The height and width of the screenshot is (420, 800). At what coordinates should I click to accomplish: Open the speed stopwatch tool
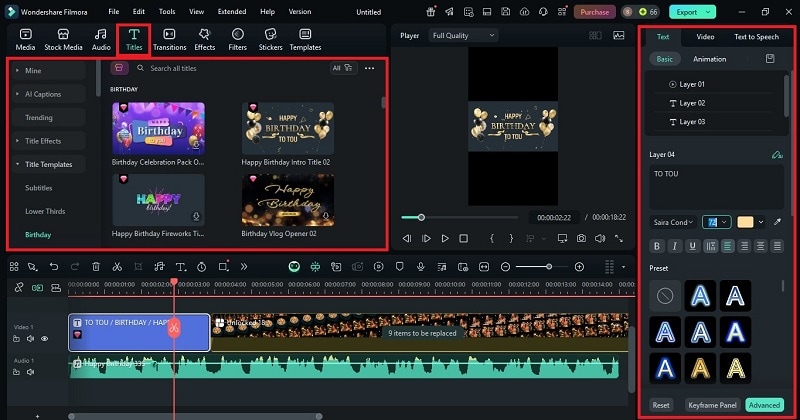(x=202, y=266)
